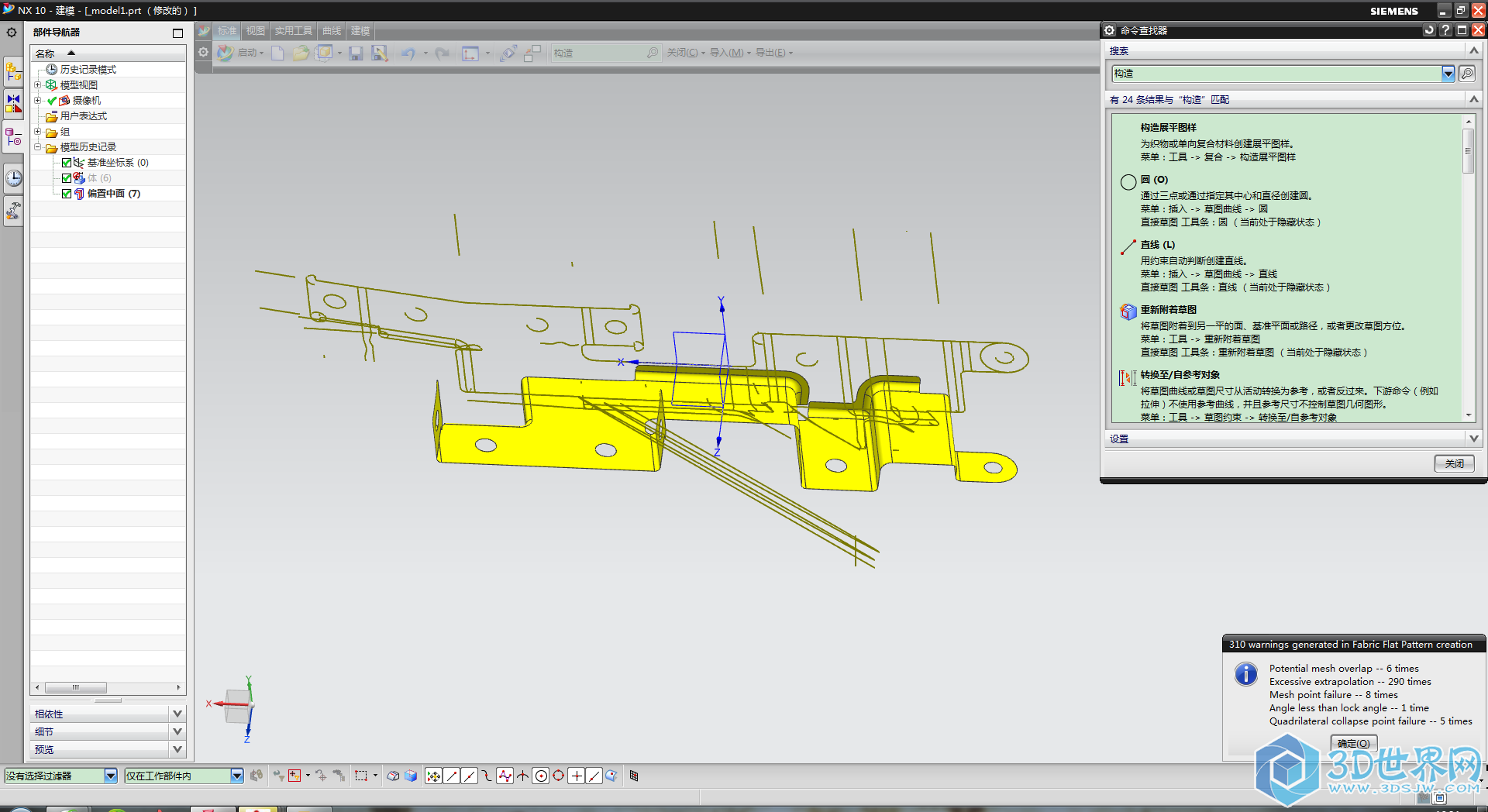Select the 构造展平图样 search result

(1168, 128)
